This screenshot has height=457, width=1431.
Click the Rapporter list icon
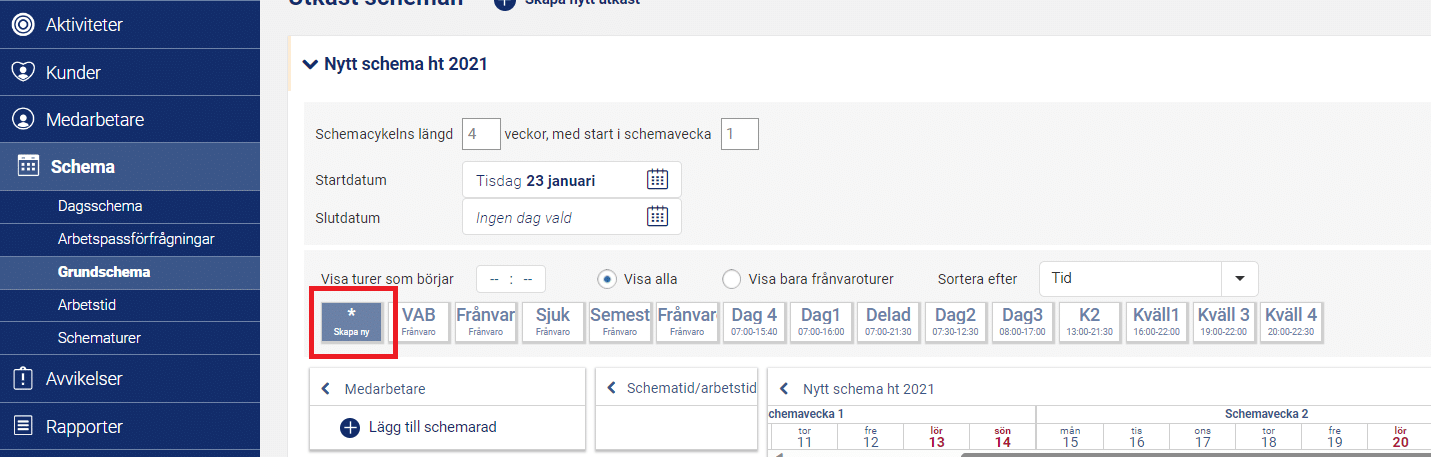coord(23,426)
